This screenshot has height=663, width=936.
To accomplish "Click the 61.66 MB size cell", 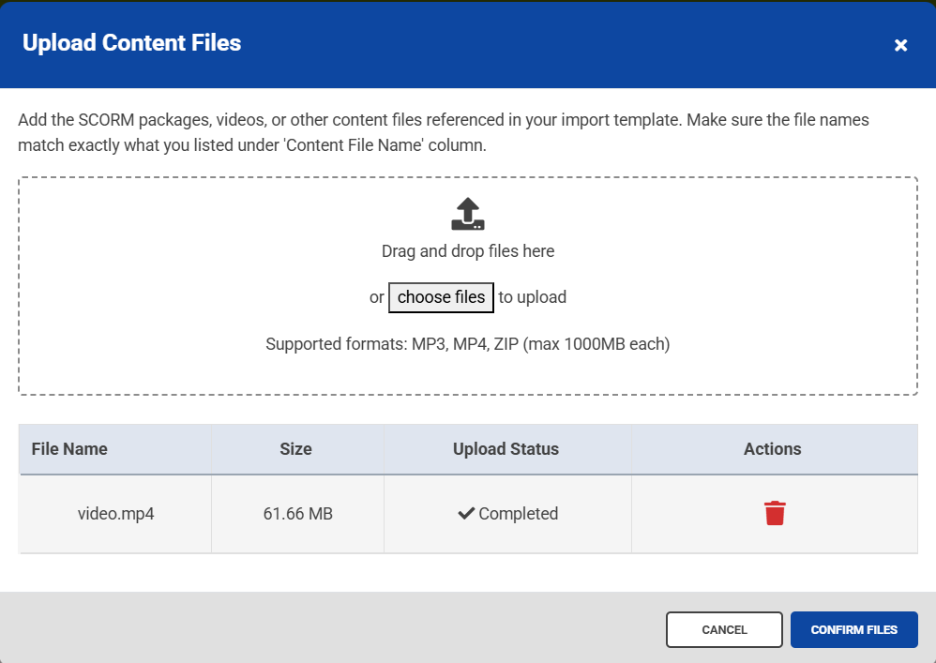I will tap(298, 514).
